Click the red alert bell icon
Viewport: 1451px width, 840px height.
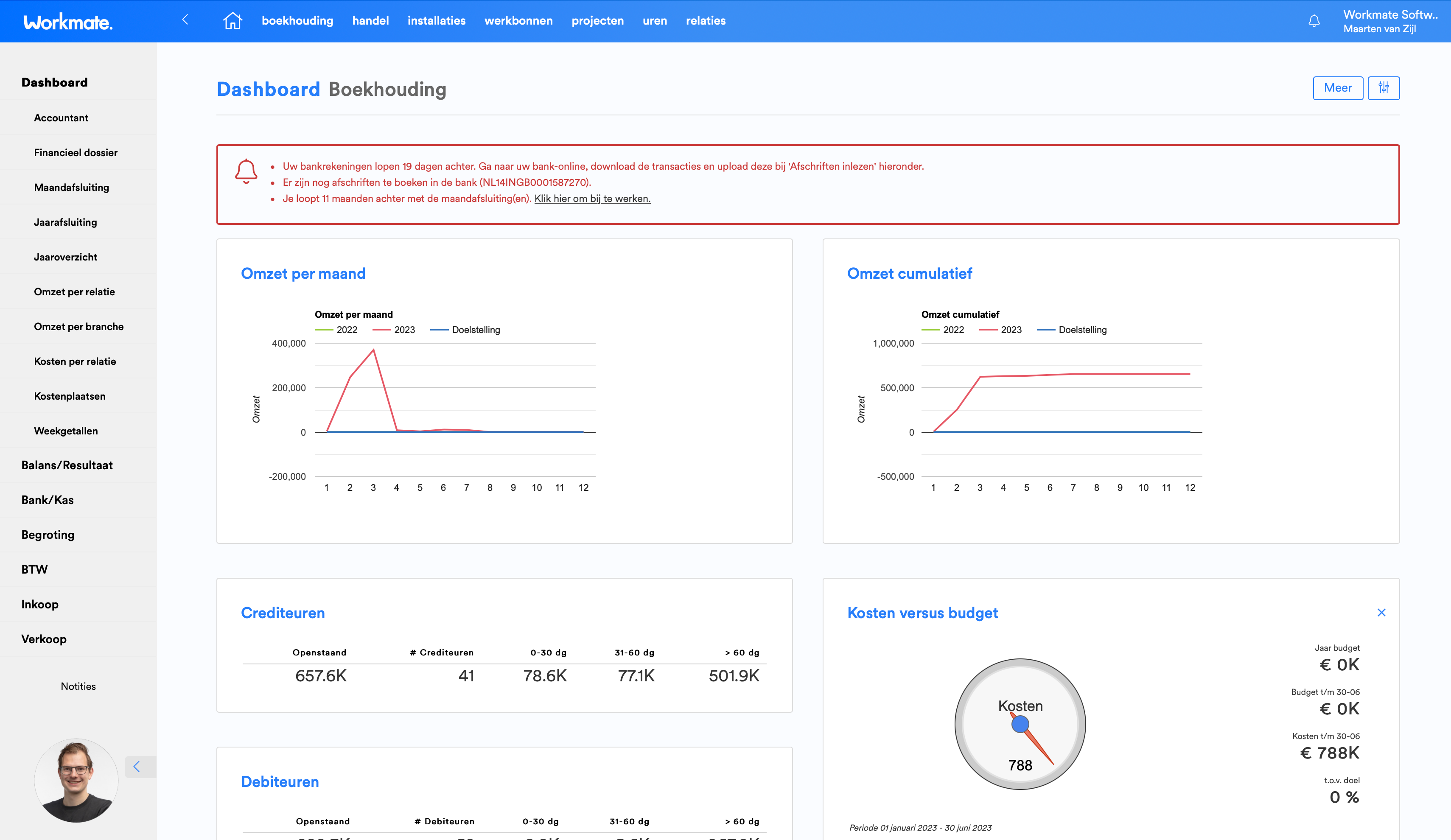pyautogui.click(x=246, y=171)
